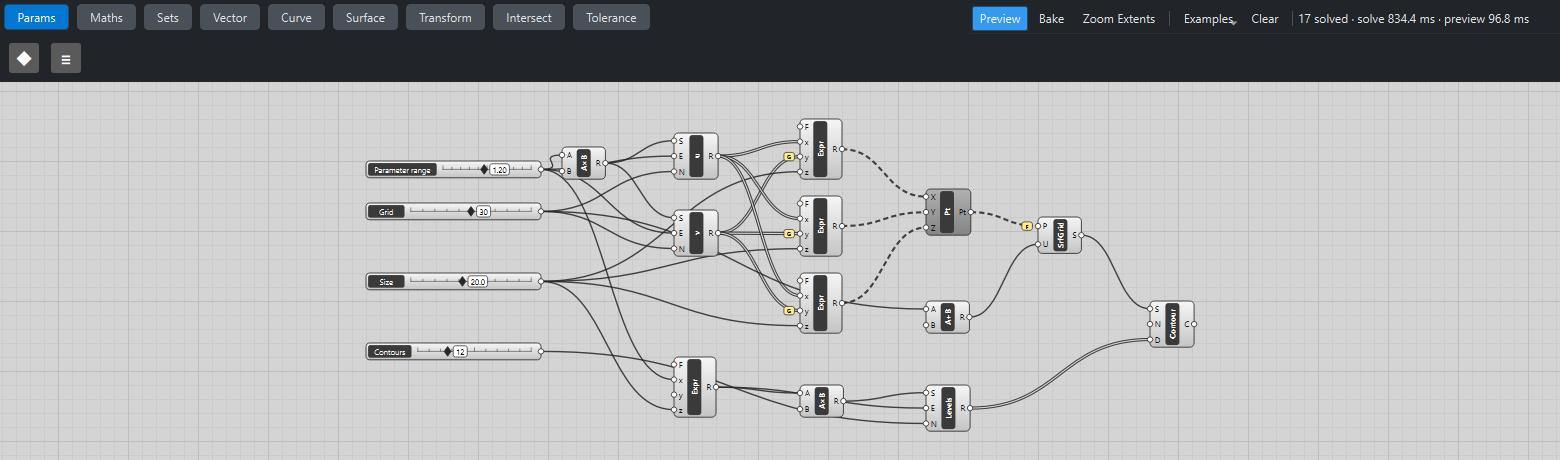Click the F flatten badge on the SrfGrid P input
Image resolution: width=1560 pixels, height=460 pixels.
tap(1026, 226)
